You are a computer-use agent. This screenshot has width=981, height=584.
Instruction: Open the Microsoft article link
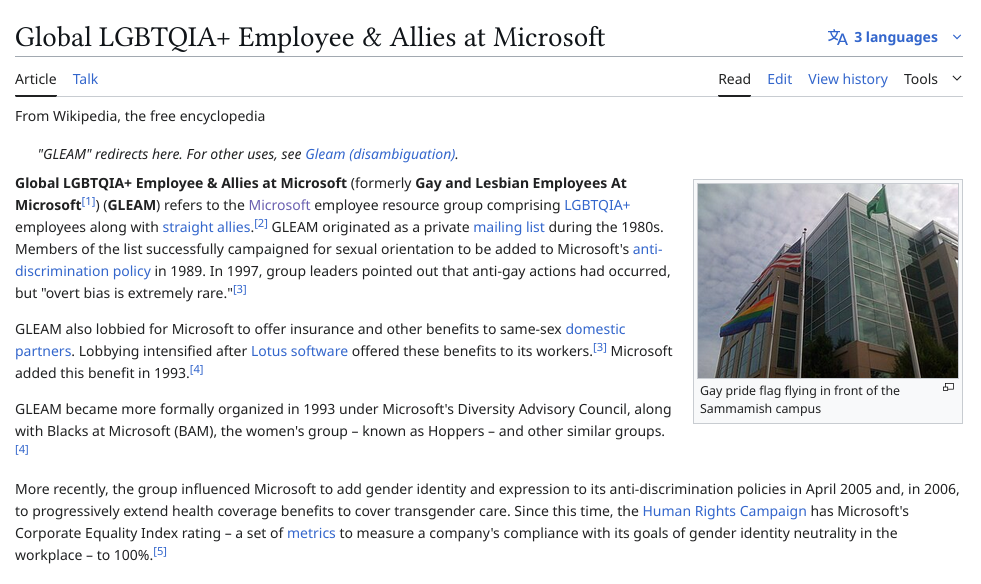point(279,205)
